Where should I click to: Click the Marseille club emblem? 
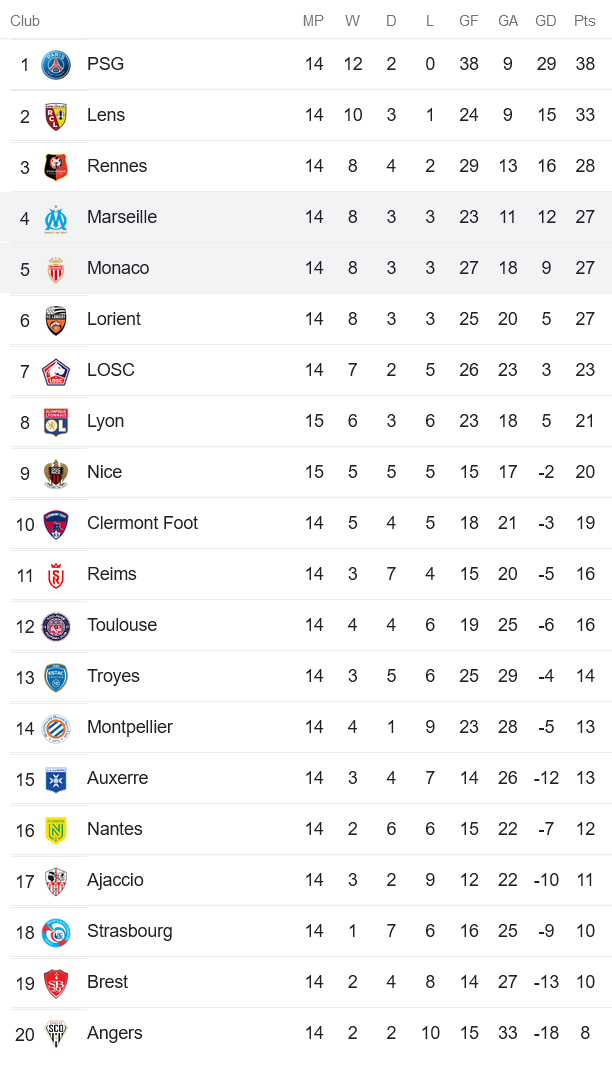(56, 218)
